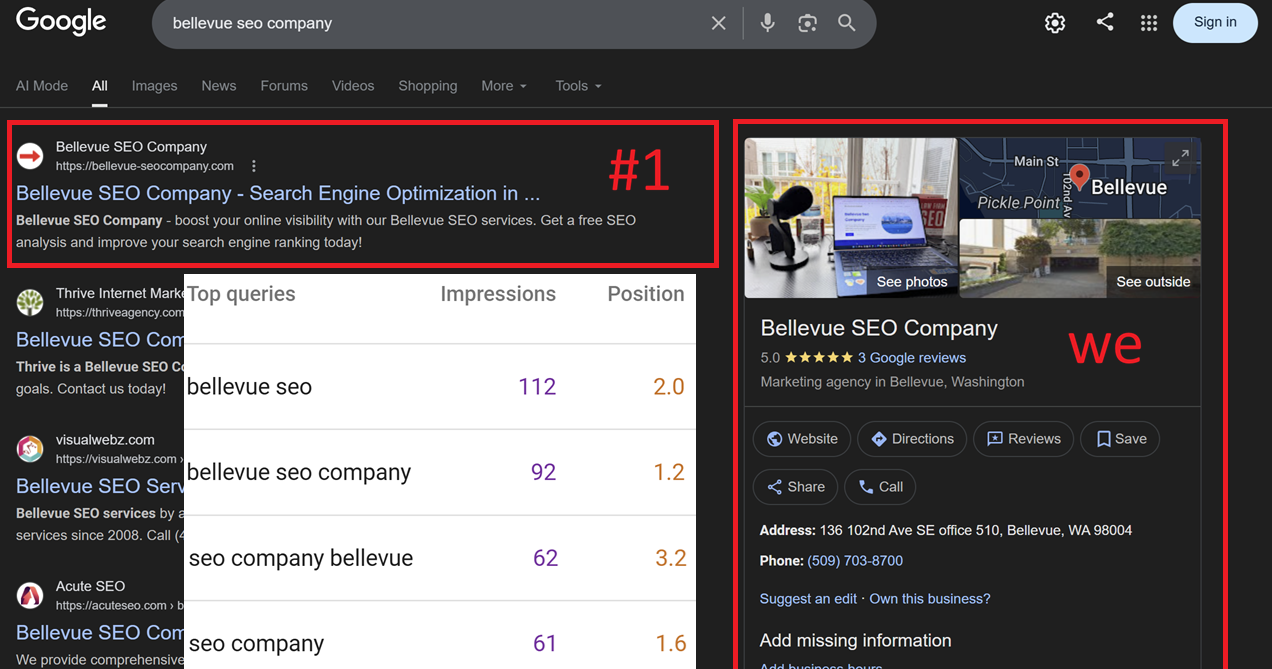Switch to News tab
The height and width of the screenshot is (669, 1272).
219,86
